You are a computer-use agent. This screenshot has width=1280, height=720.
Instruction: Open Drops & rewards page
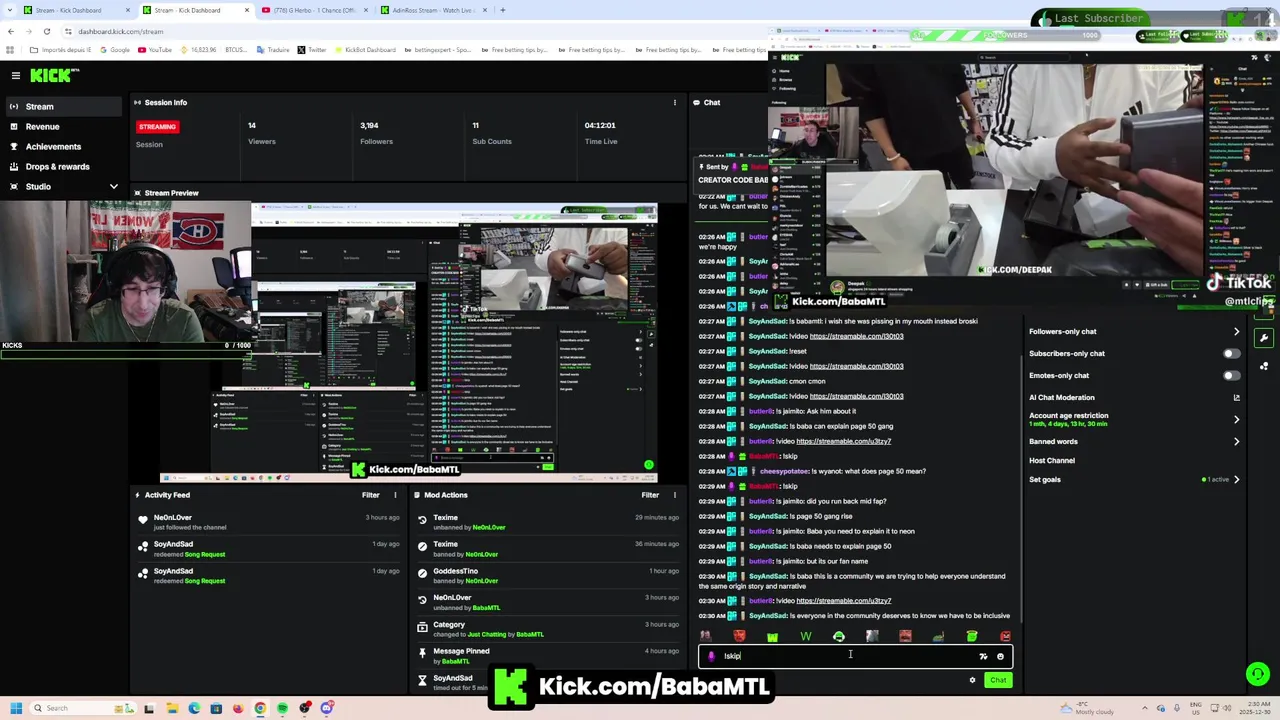65,166
